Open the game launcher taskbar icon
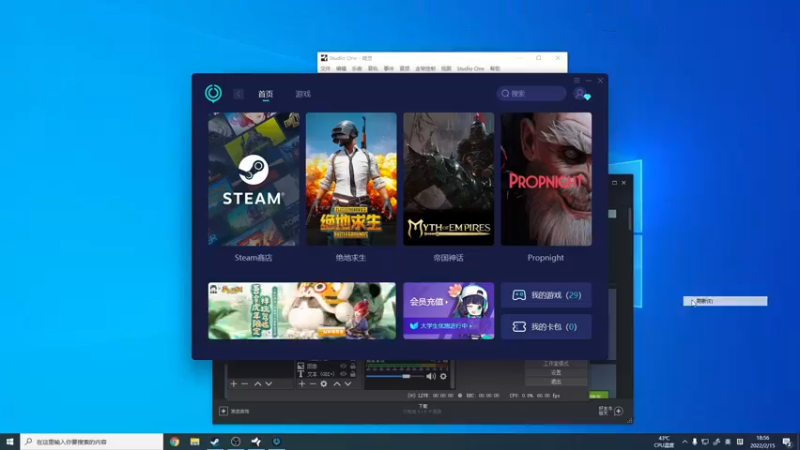The width and height of the screenshot is (800, 450). [x=277, y=441]
